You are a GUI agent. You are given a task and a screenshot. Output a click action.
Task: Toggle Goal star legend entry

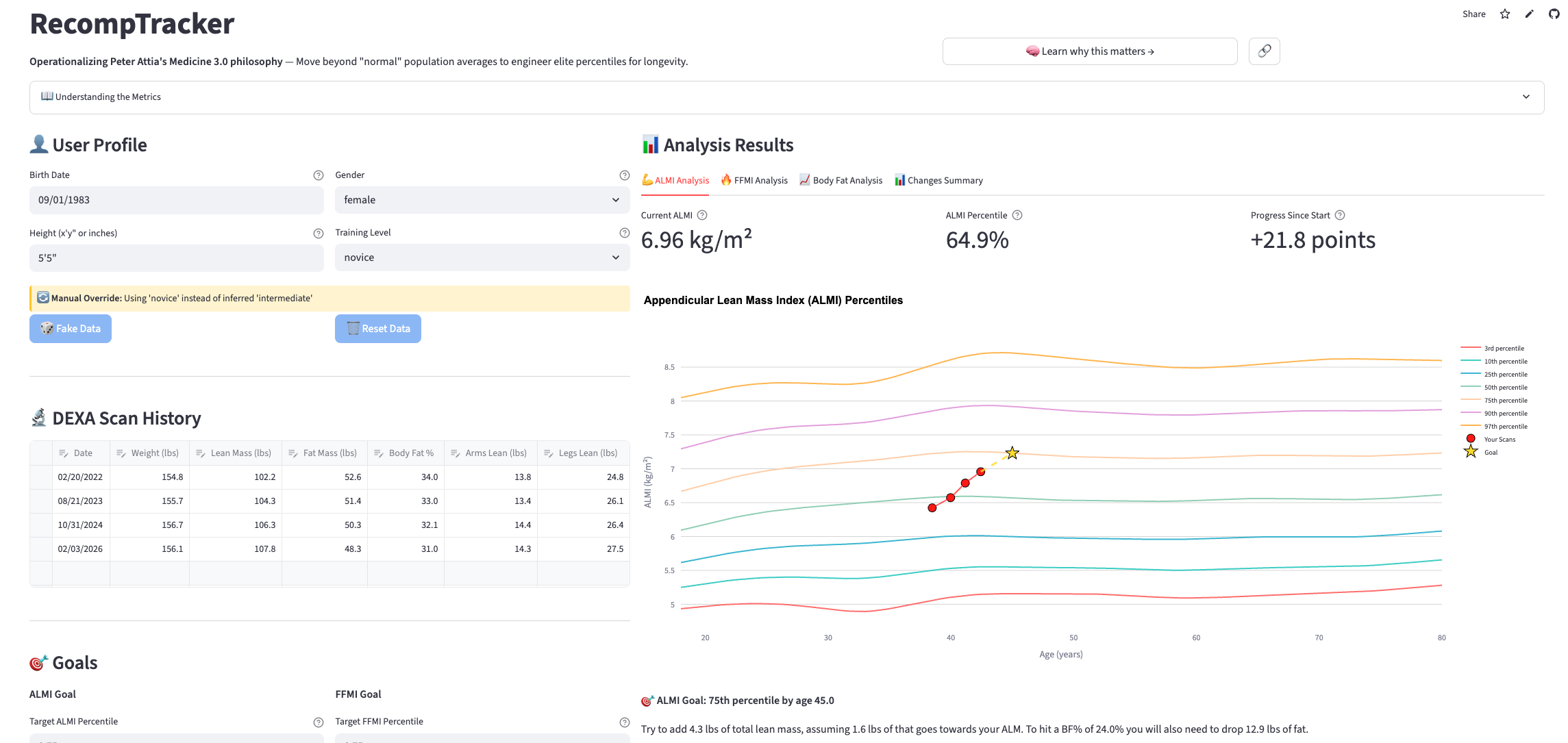point(1491,453)
